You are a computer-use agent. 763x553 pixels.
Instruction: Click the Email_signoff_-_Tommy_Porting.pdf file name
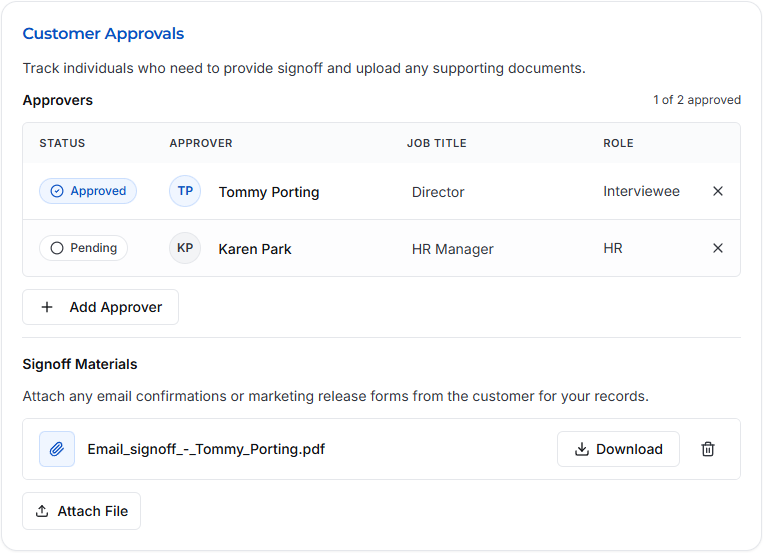[206, 449]
